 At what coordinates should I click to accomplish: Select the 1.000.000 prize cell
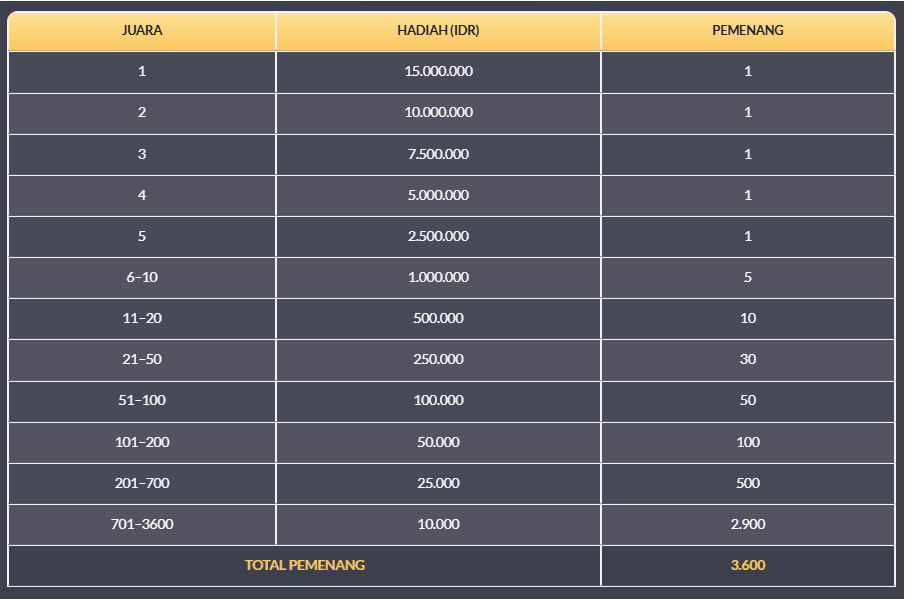pos(438,277)
